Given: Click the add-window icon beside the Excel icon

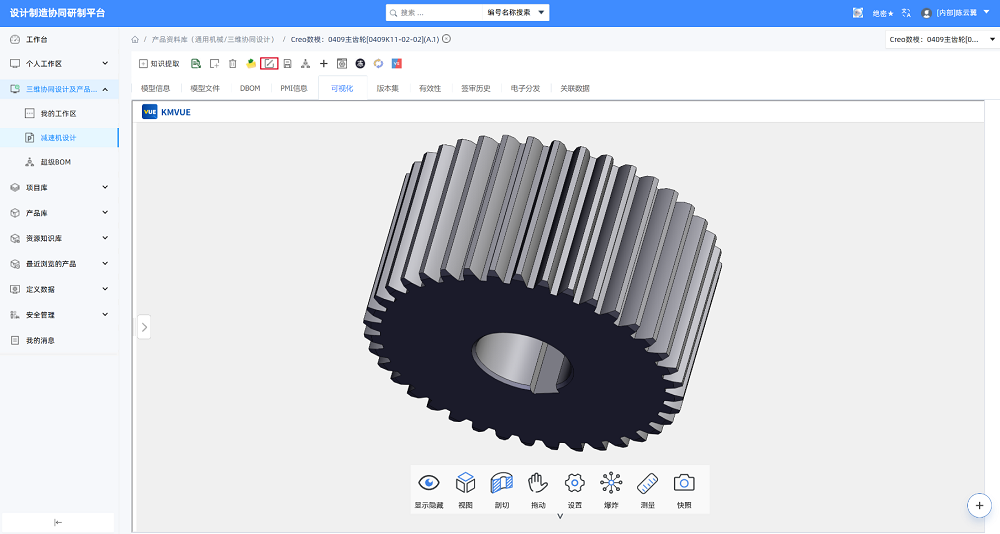Looking at the screenshot, I should coord(214,64).
